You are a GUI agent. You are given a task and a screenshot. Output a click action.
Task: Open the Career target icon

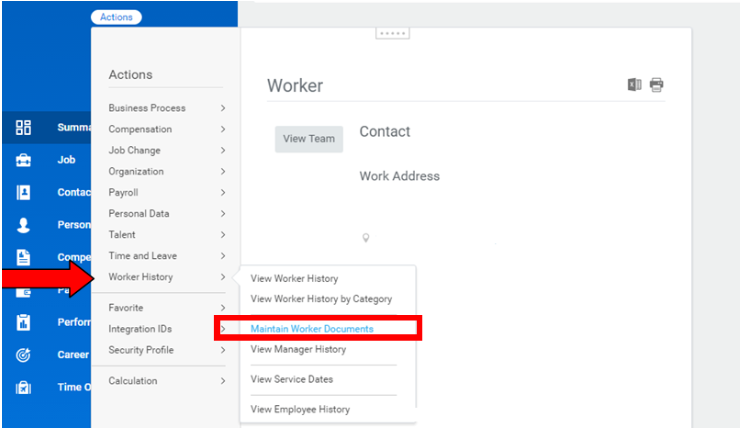coord(23,355)
